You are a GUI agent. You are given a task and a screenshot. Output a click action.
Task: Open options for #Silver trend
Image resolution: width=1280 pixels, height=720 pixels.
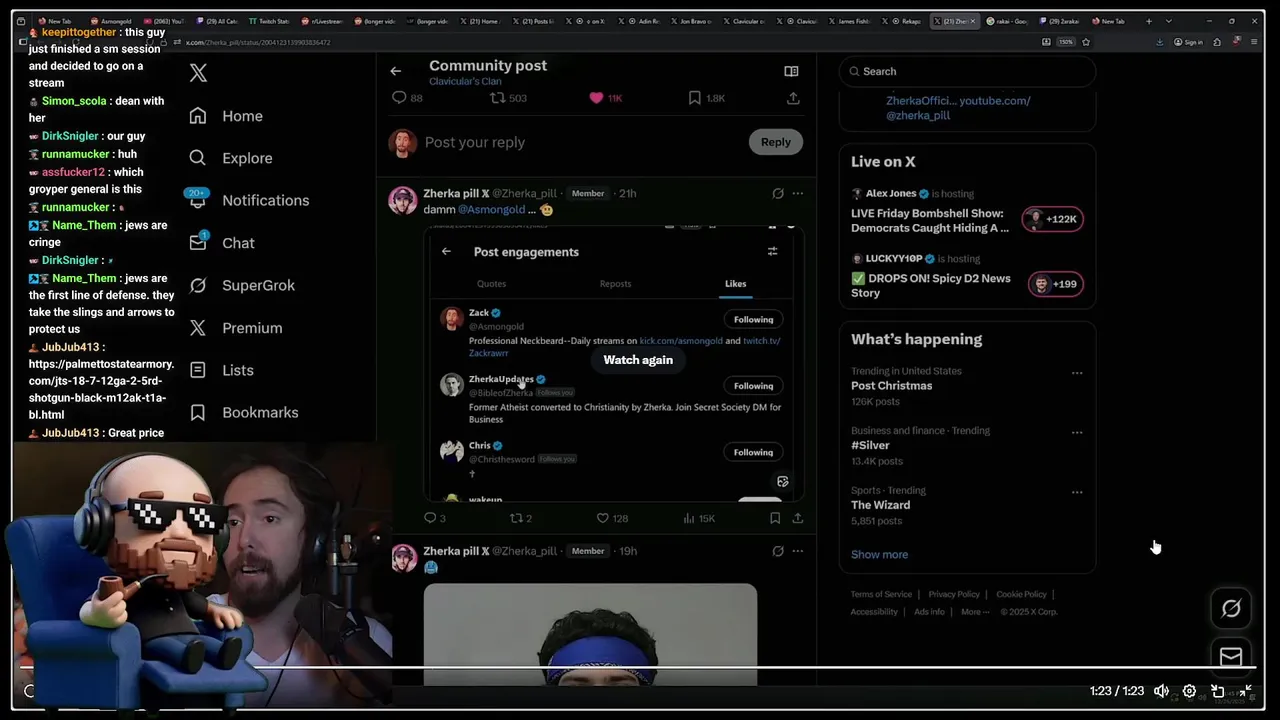click(x=1077, y=433)
